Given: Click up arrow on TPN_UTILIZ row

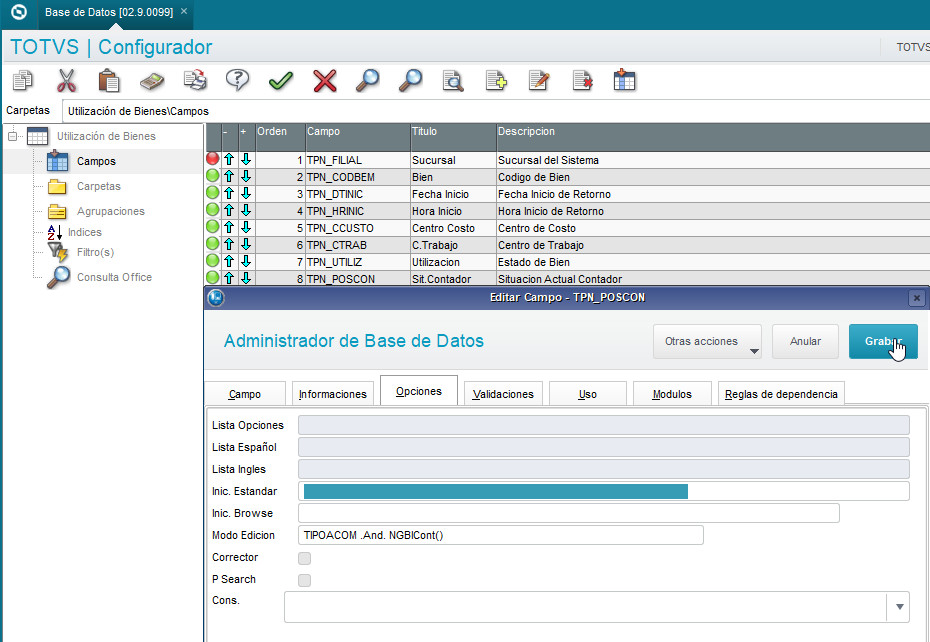Looking at the screenshot, I should [229, 261].
